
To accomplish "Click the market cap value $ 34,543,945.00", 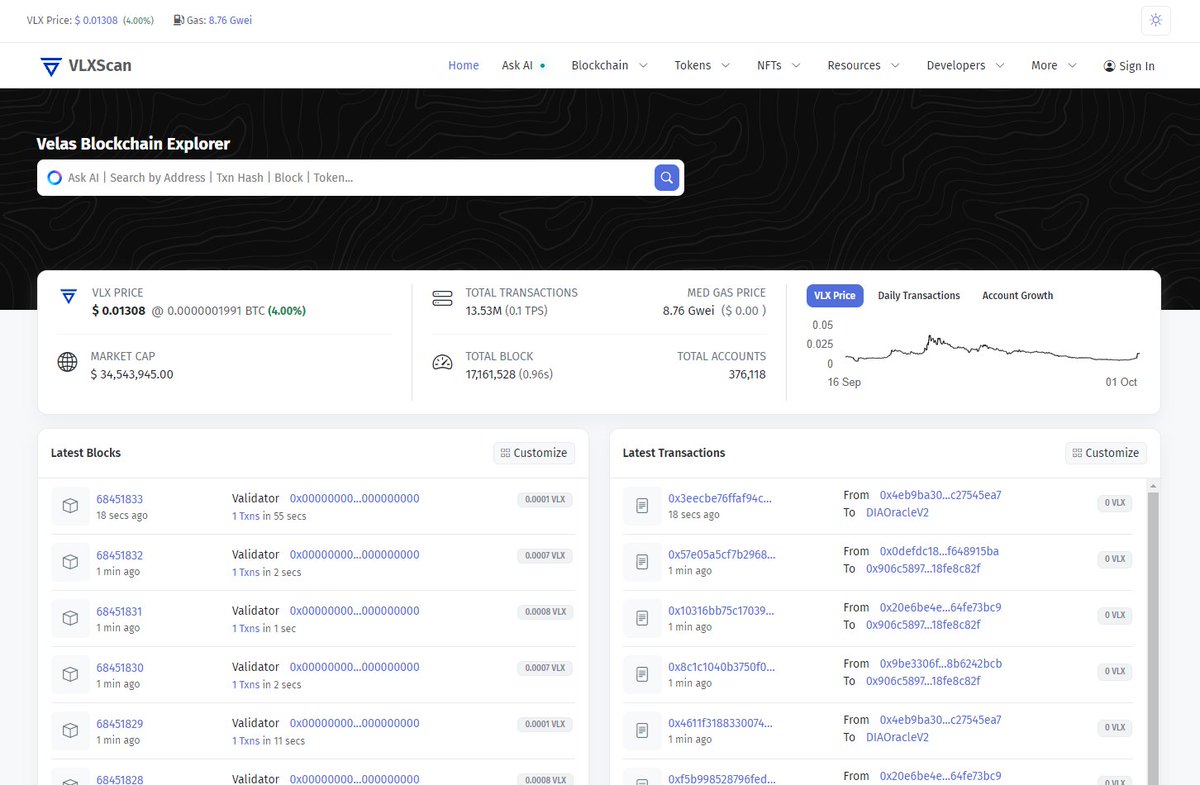I will point(132,374).
